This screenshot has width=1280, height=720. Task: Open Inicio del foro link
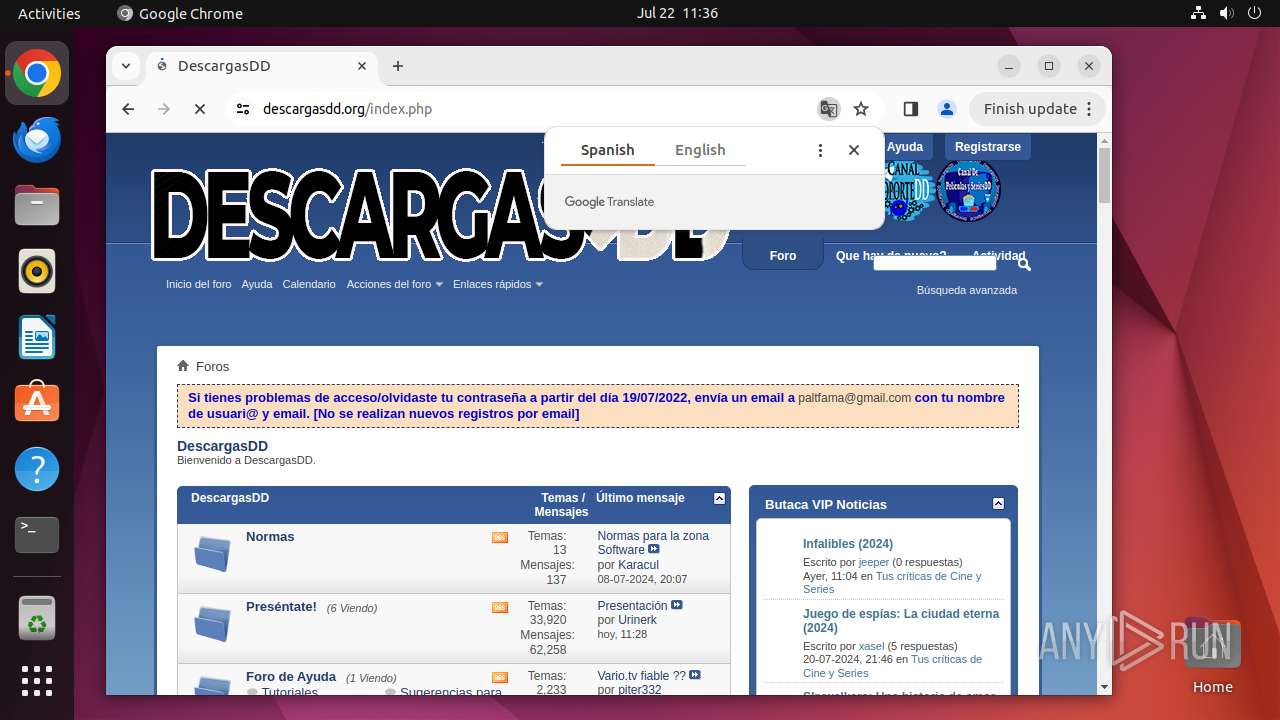point(198,284)
